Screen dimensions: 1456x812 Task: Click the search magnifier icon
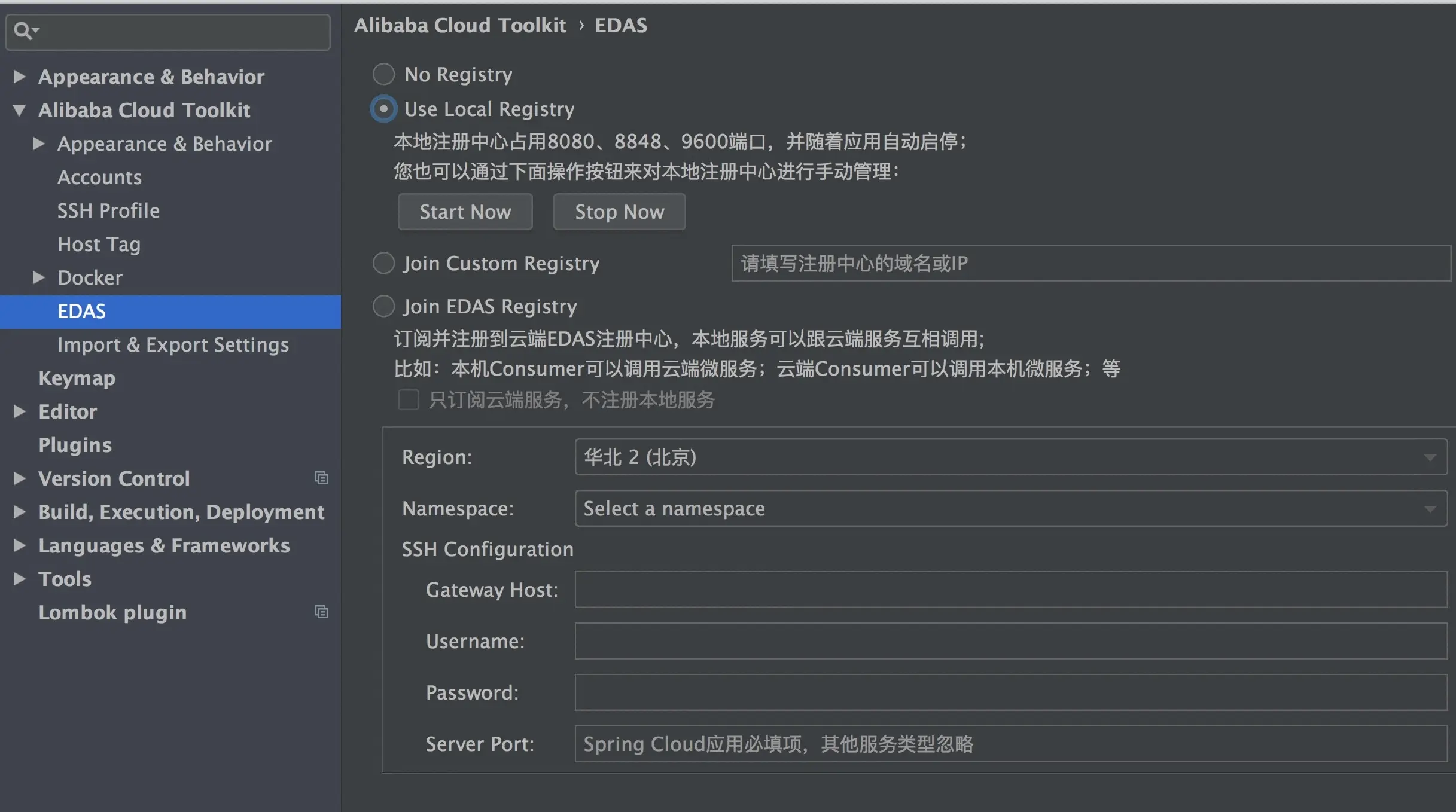(x=23, y=30)
